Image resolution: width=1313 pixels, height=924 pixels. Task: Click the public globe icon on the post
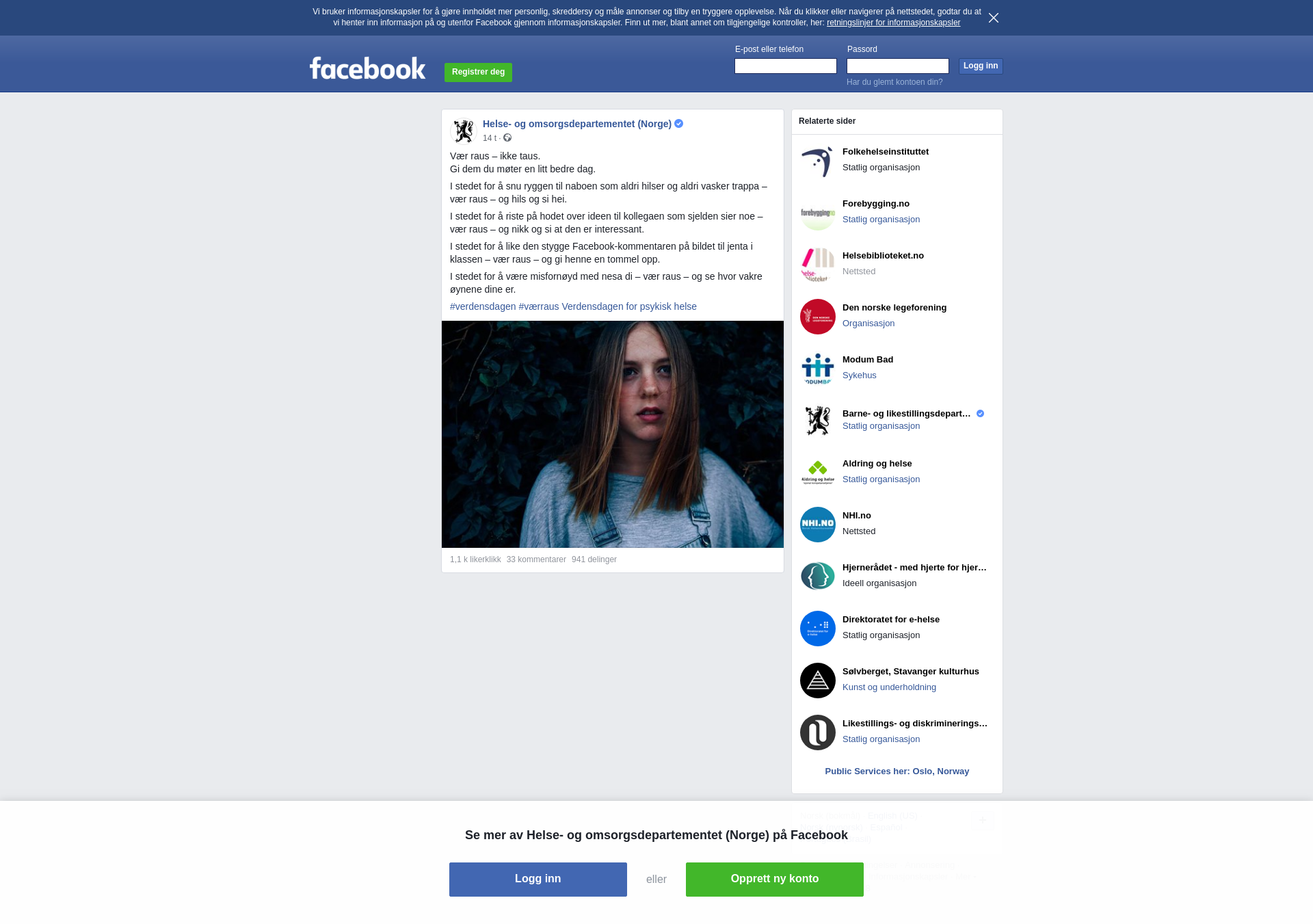point(507,137)
